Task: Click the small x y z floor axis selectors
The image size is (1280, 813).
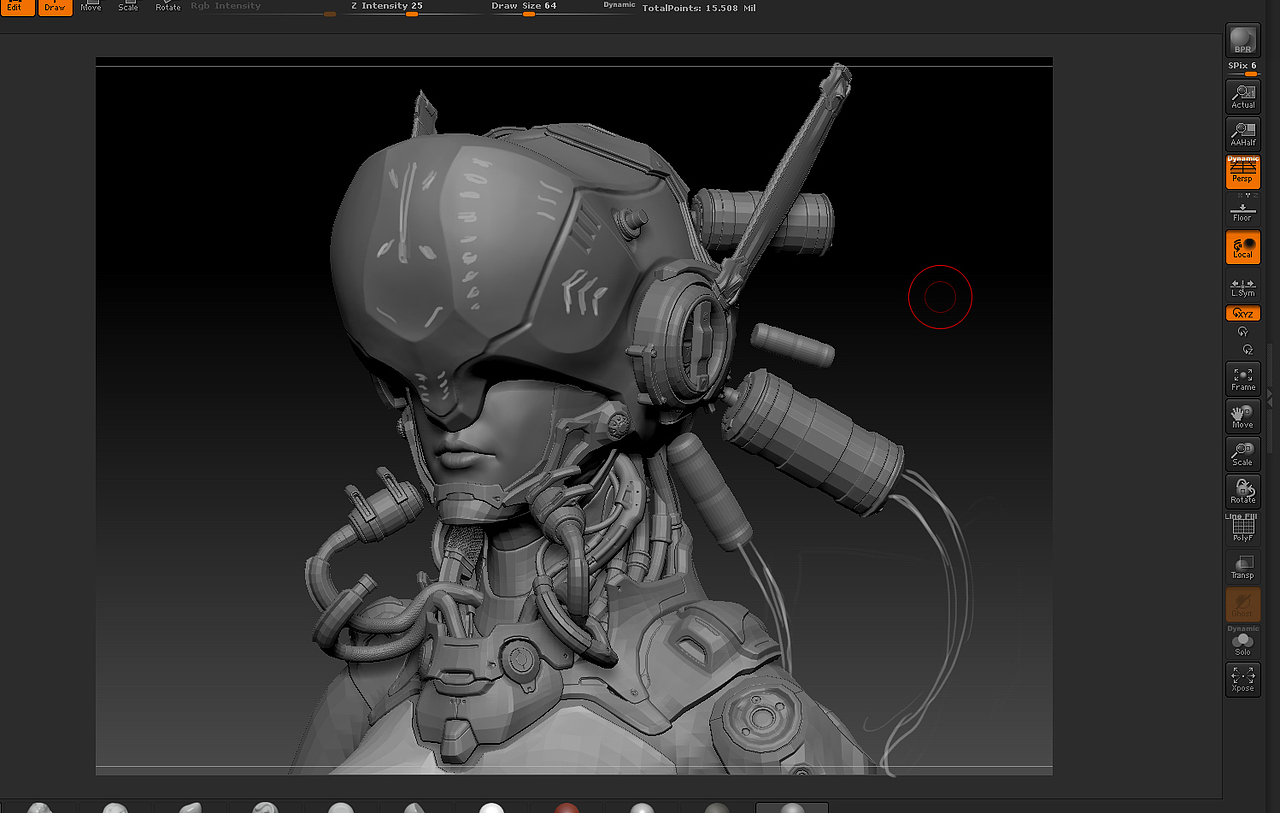Action: [x=1246, y=194]
